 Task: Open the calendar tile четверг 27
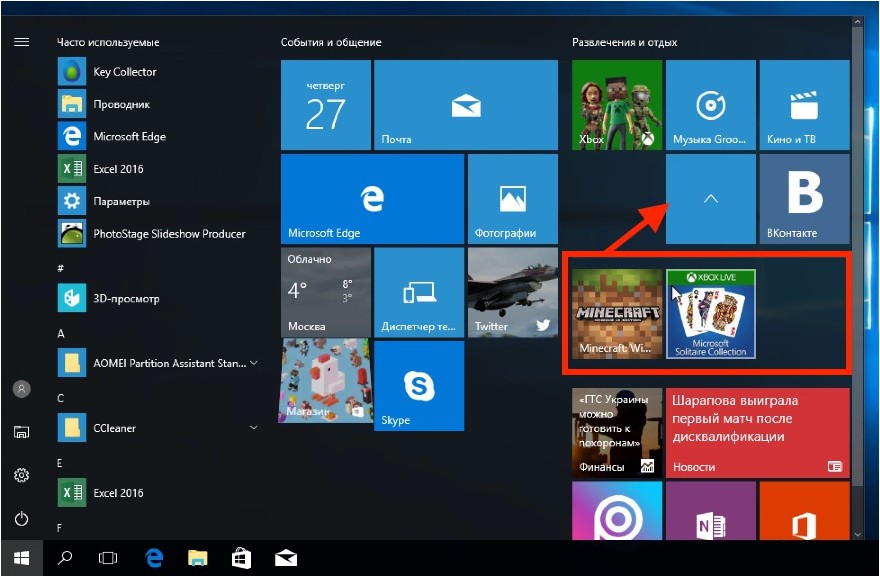pos(326,105)
